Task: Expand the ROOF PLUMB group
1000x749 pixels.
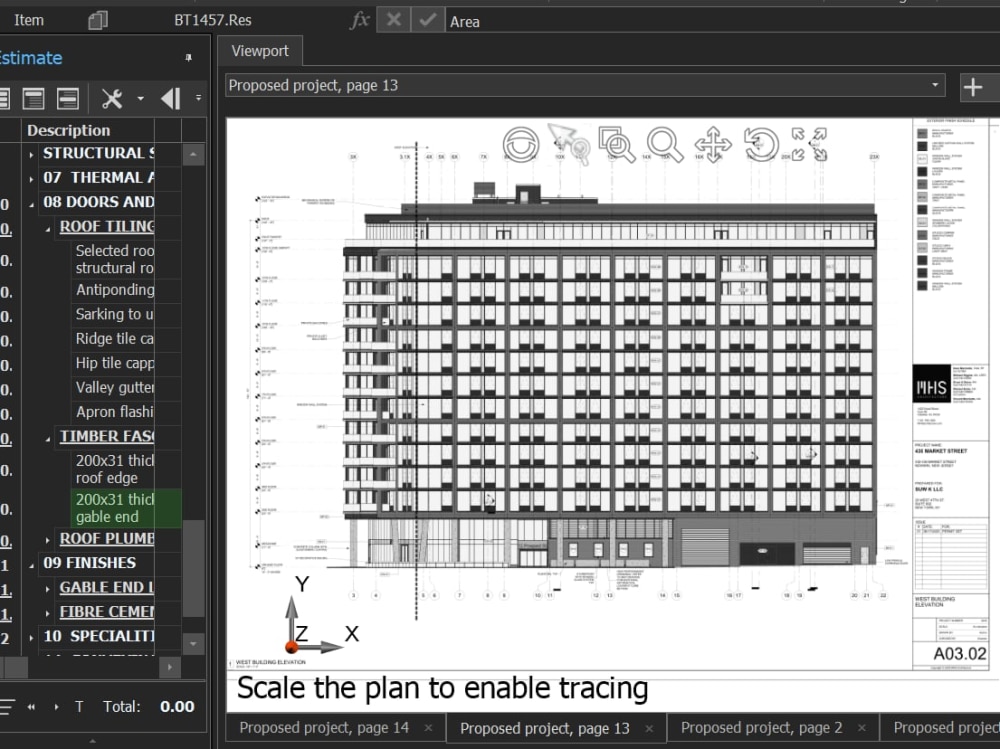Action: click(48, 540)
